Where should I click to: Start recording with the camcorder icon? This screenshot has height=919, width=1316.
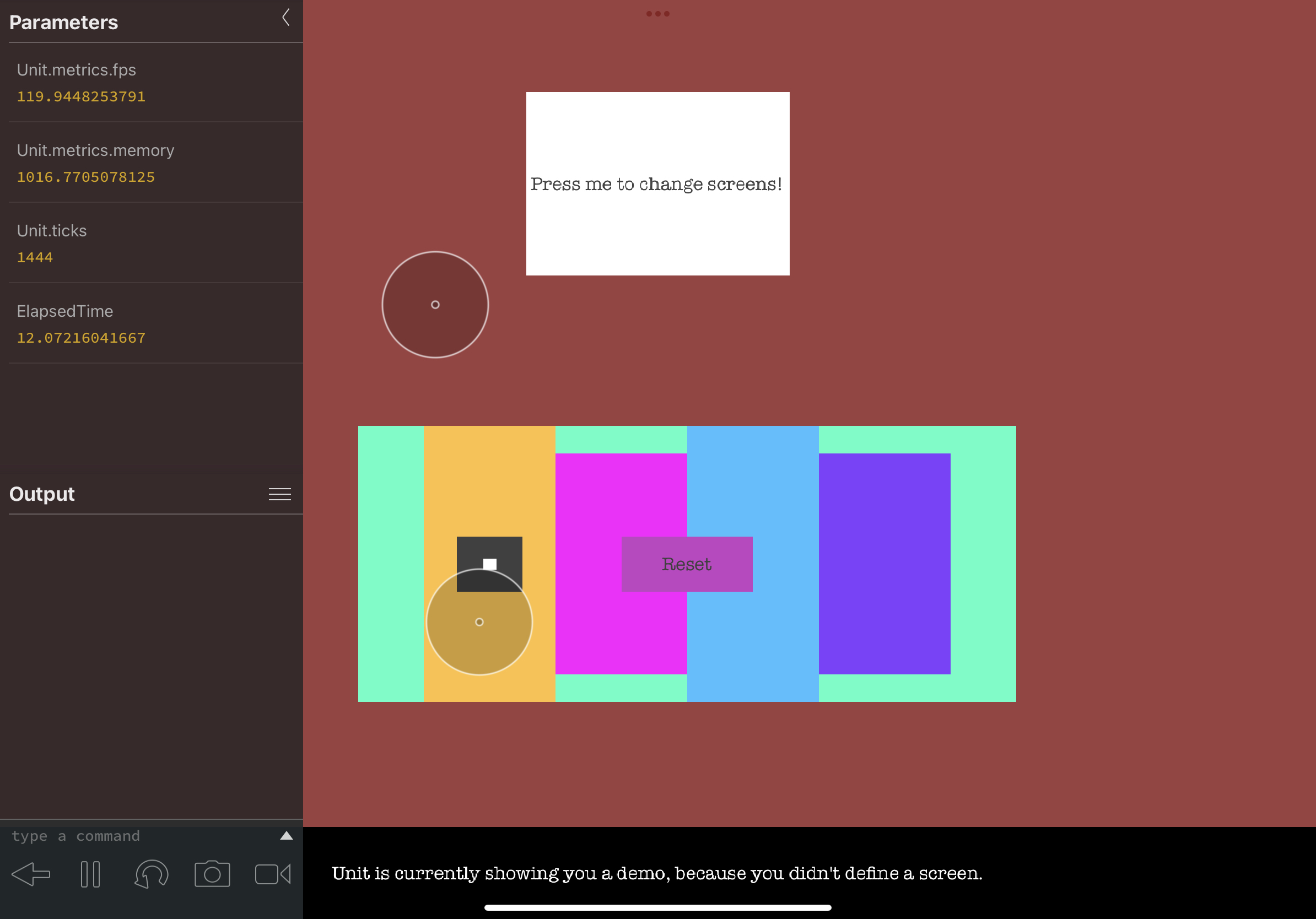(272, 874)
